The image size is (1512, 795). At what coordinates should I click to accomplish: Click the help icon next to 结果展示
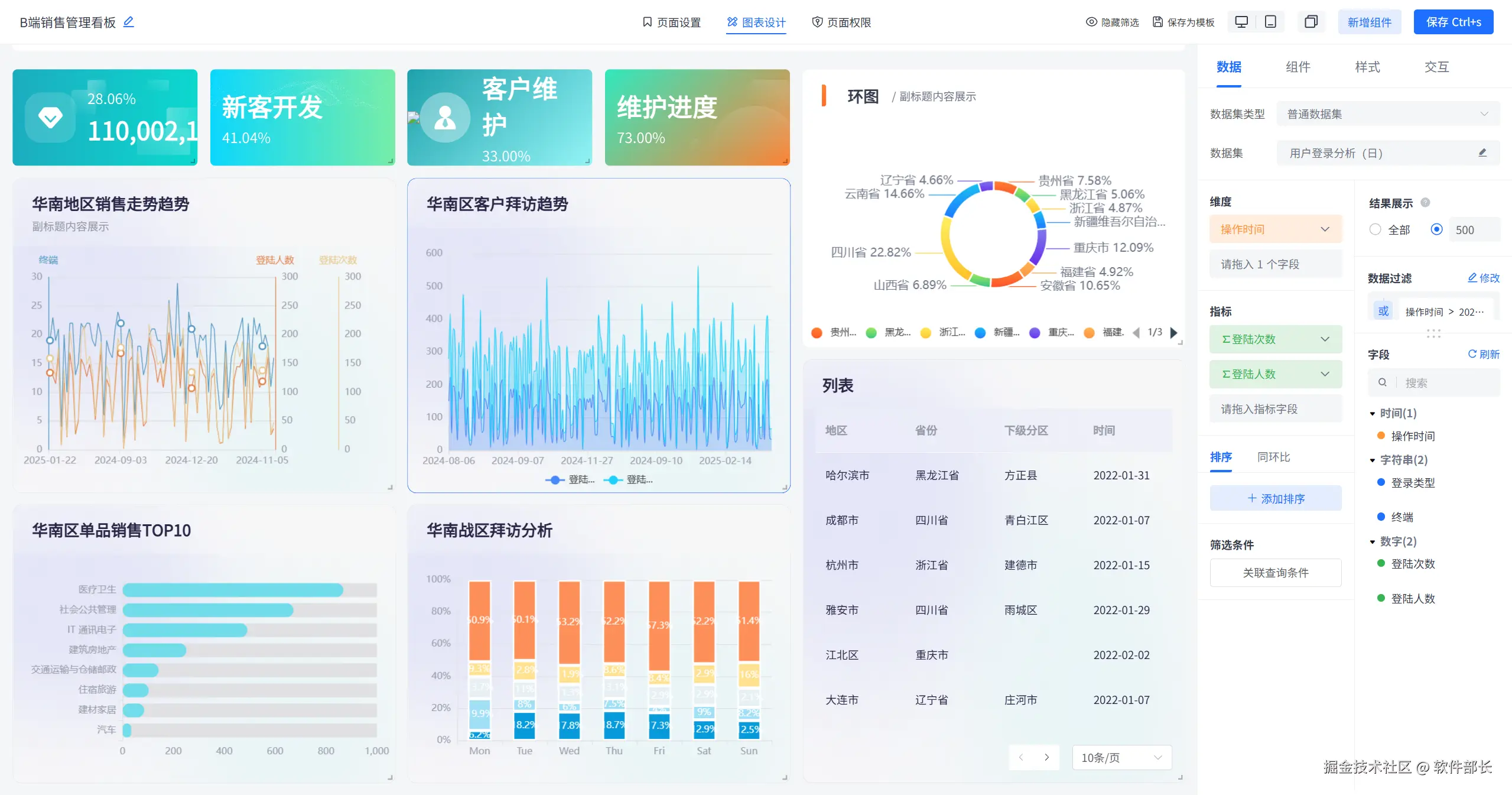click(1425, 203)
